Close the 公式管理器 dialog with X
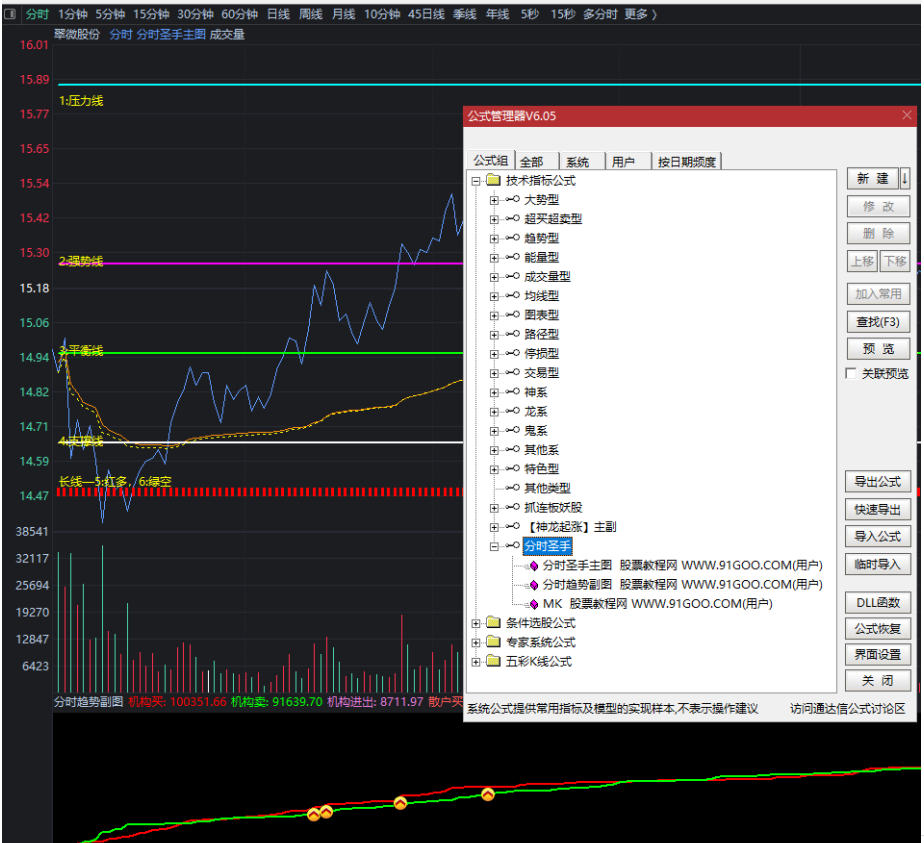The image size is (924, 843). (907, 116)
